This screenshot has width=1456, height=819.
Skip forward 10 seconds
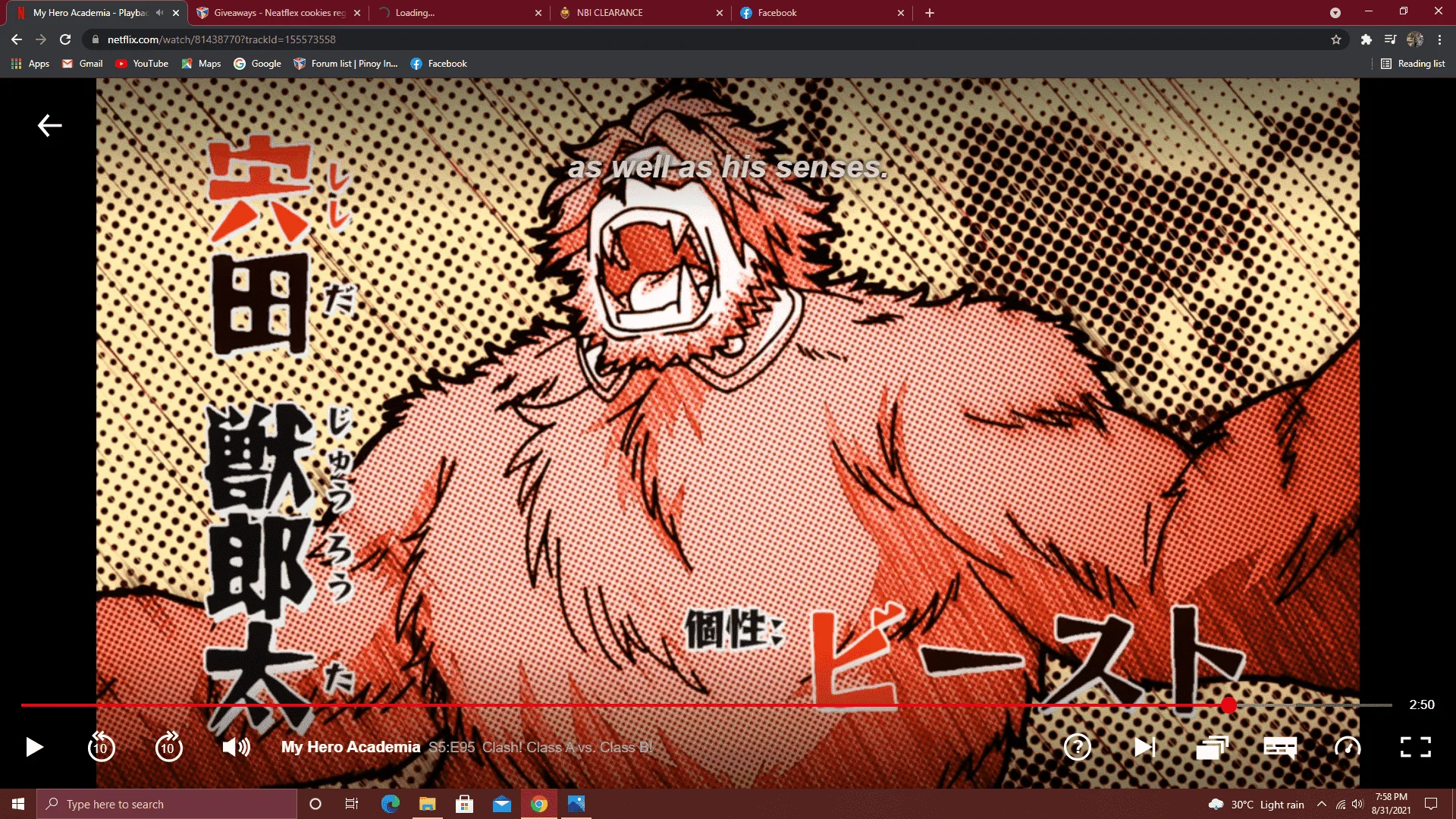(168, 747)
